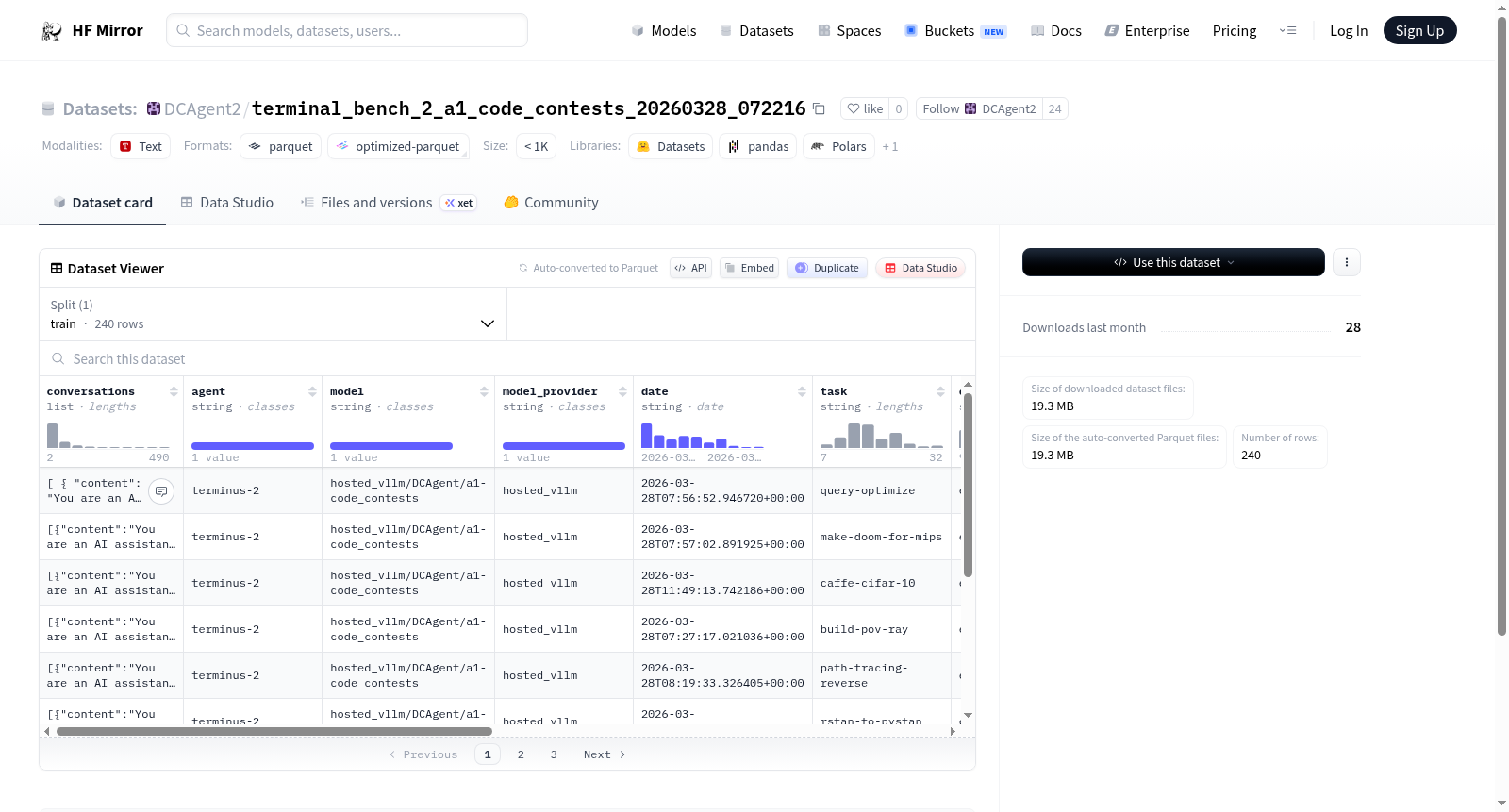Sort the date column
The height and width of the screenshot is (812, 1509).
click(802, 391)
